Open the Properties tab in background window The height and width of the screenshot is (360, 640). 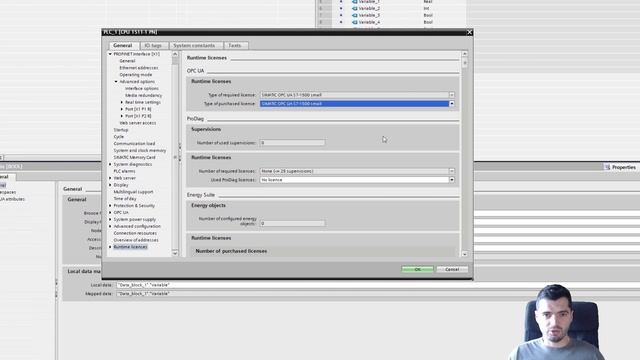coord(620,167)
